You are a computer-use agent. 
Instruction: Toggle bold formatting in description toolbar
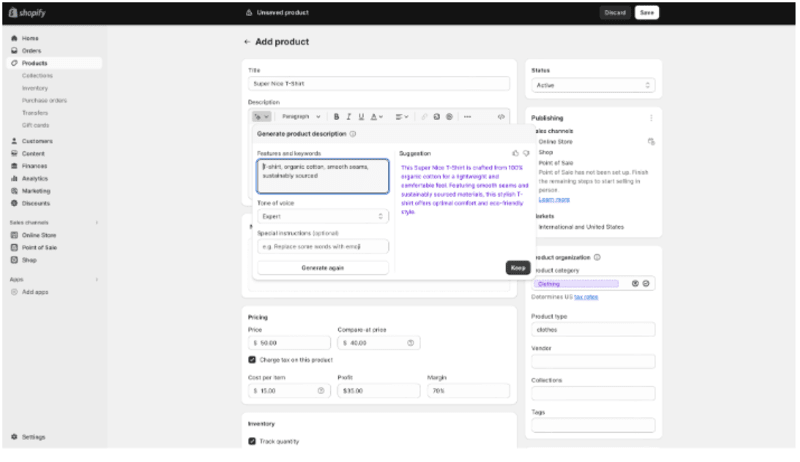[336, 117]
